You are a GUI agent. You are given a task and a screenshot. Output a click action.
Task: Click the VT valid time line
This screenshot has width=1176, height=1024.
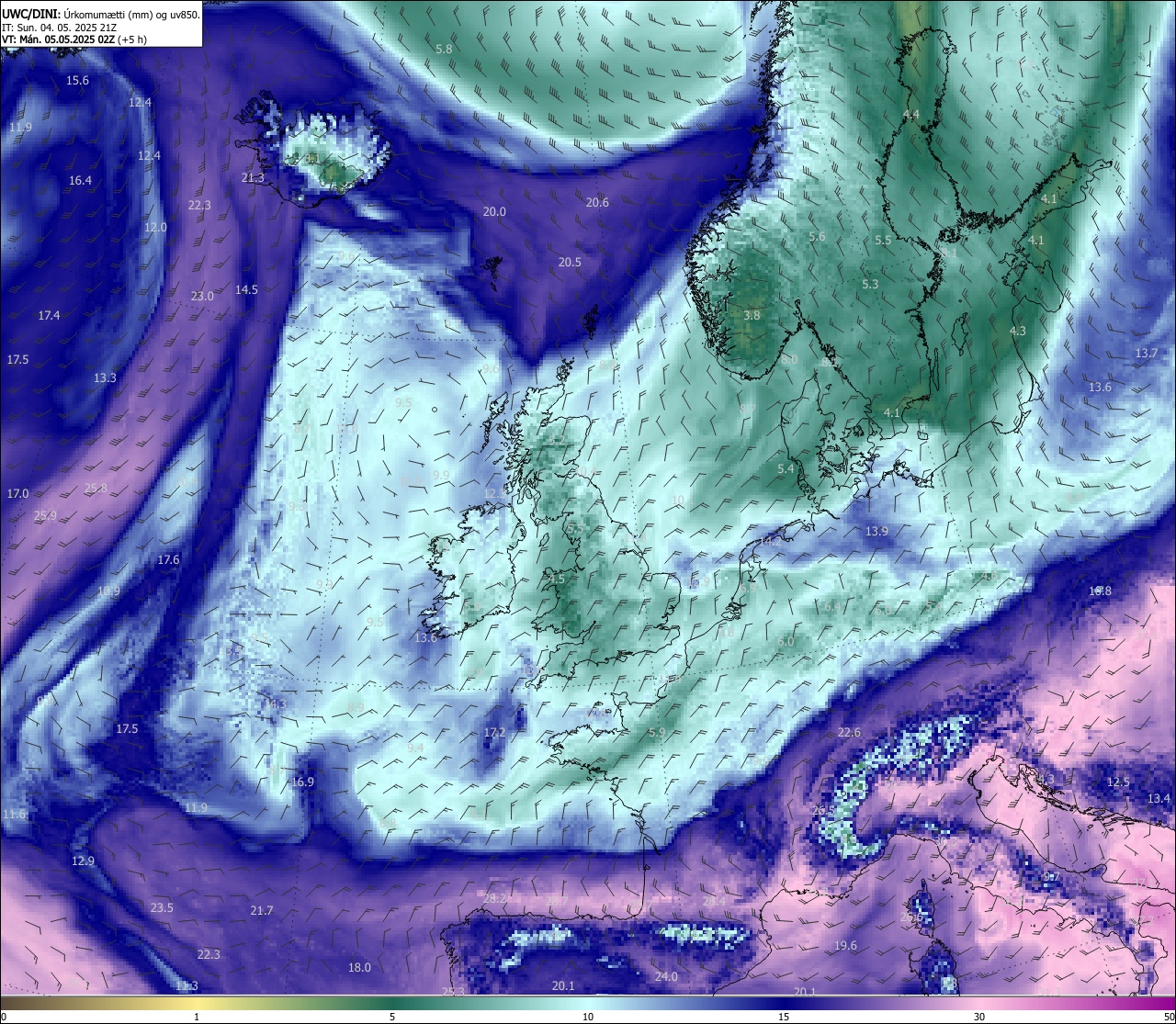pos(74,39)
